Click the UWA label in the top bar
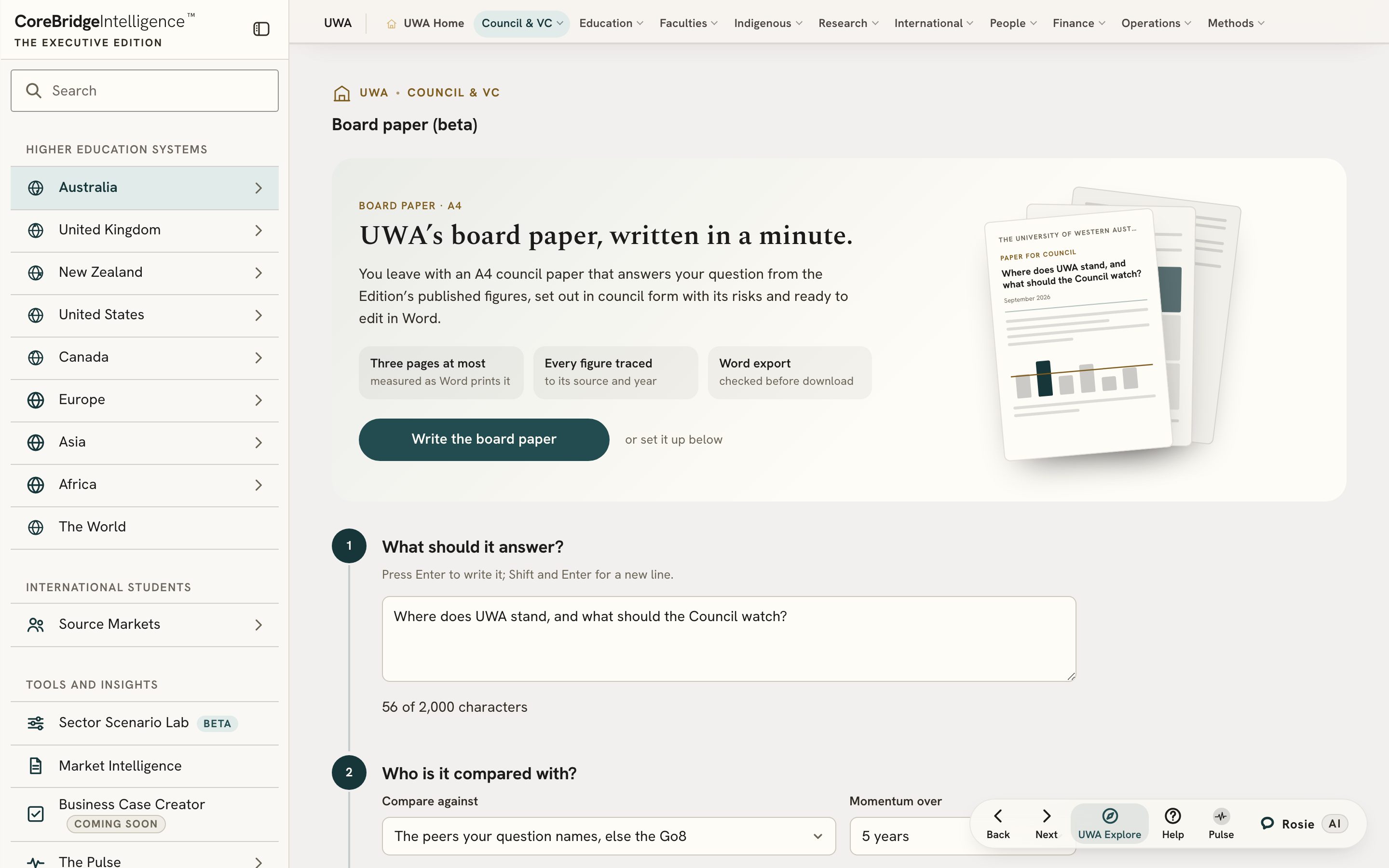The image size is (1389, 868). point(338,24)
